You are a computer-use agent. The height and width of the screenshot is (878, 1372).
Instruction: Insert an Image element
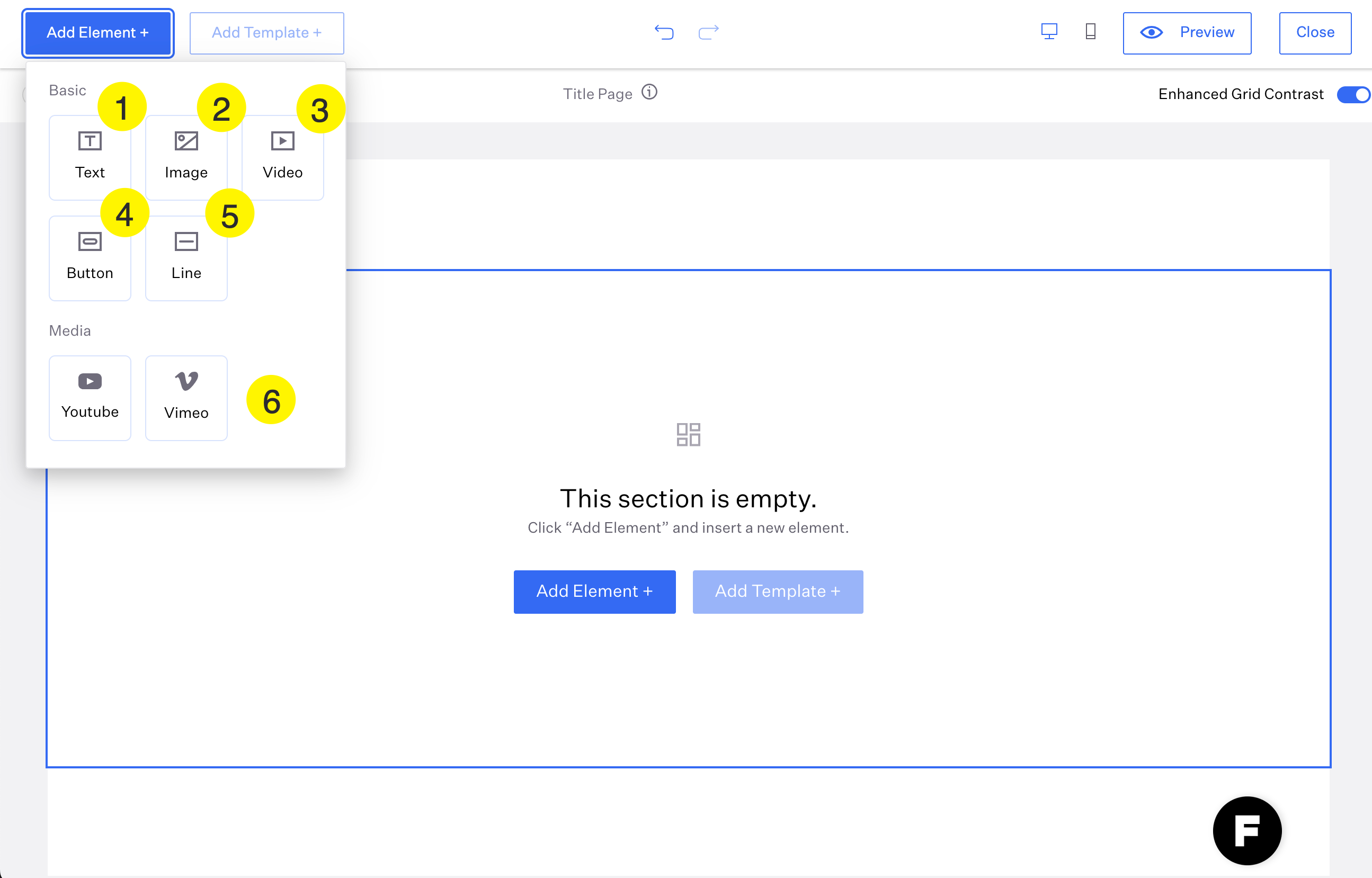coord(186,158)
